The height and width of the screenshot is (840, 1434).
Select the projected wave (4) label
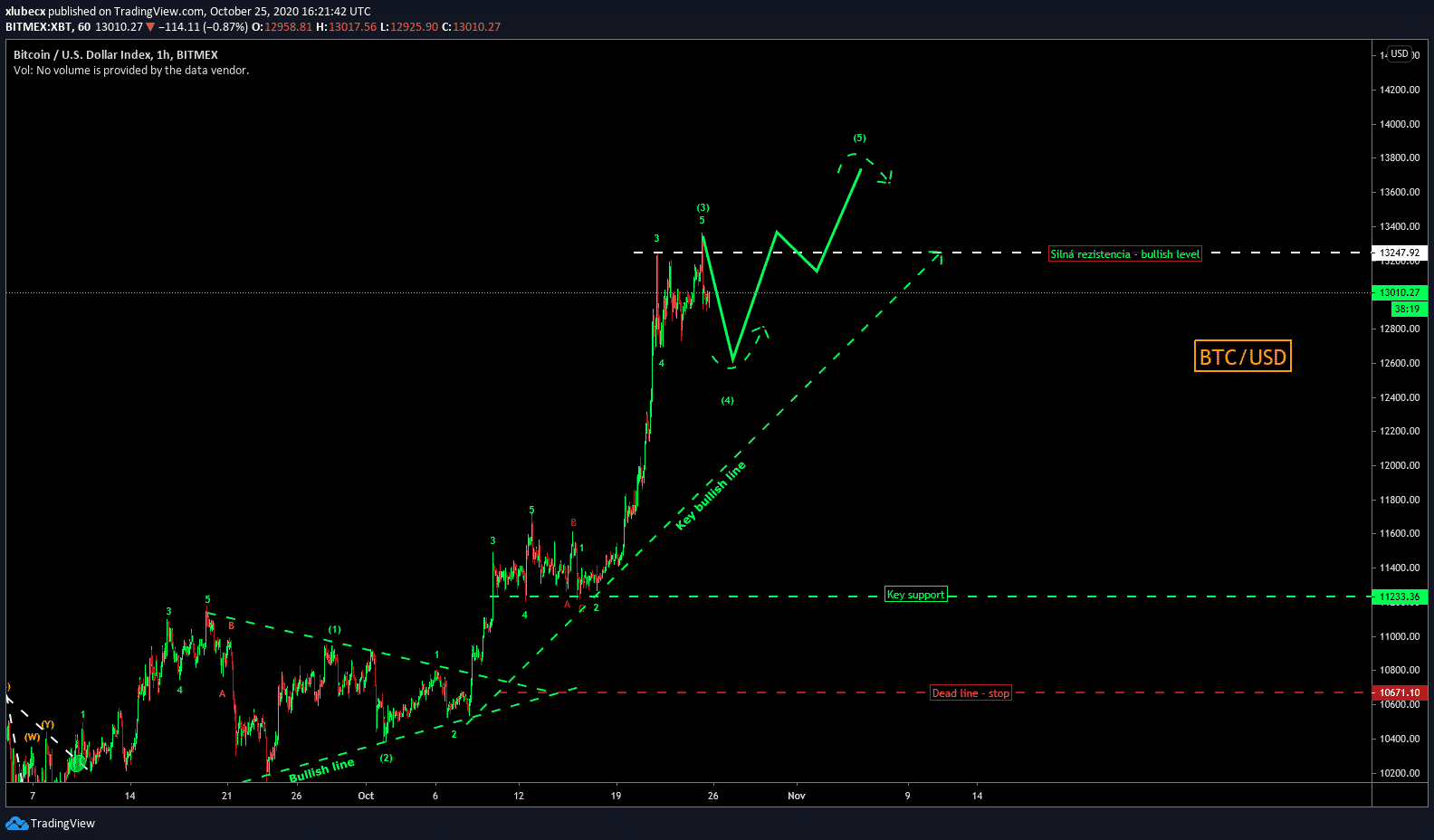tap(727, 400)
